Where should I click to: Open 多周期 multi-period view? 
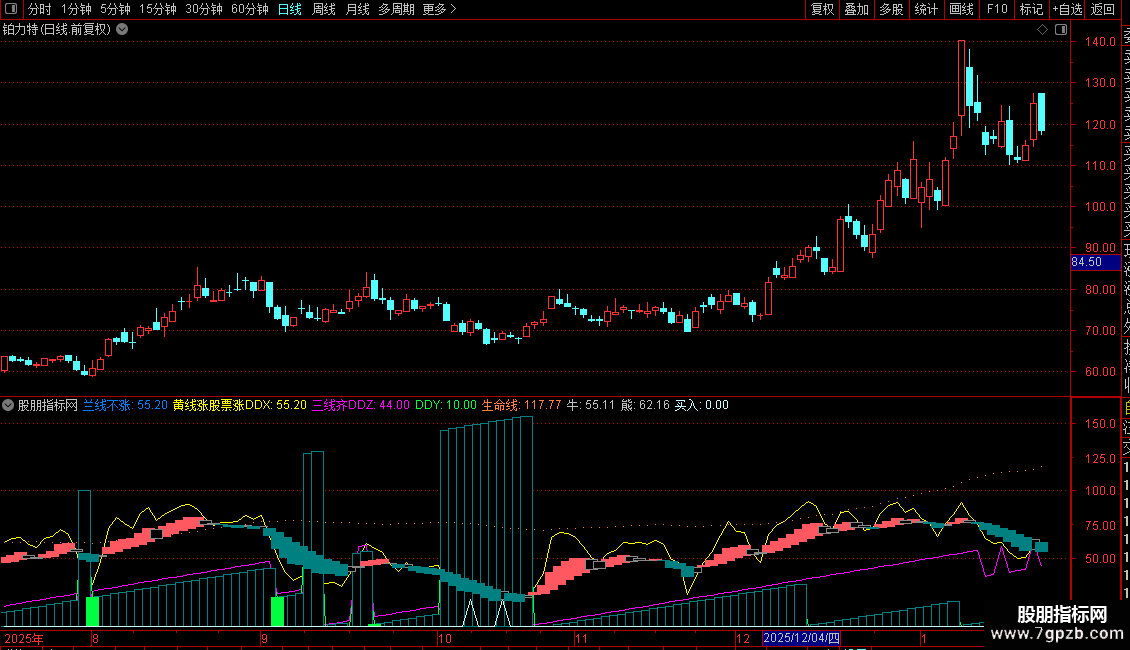396,9
